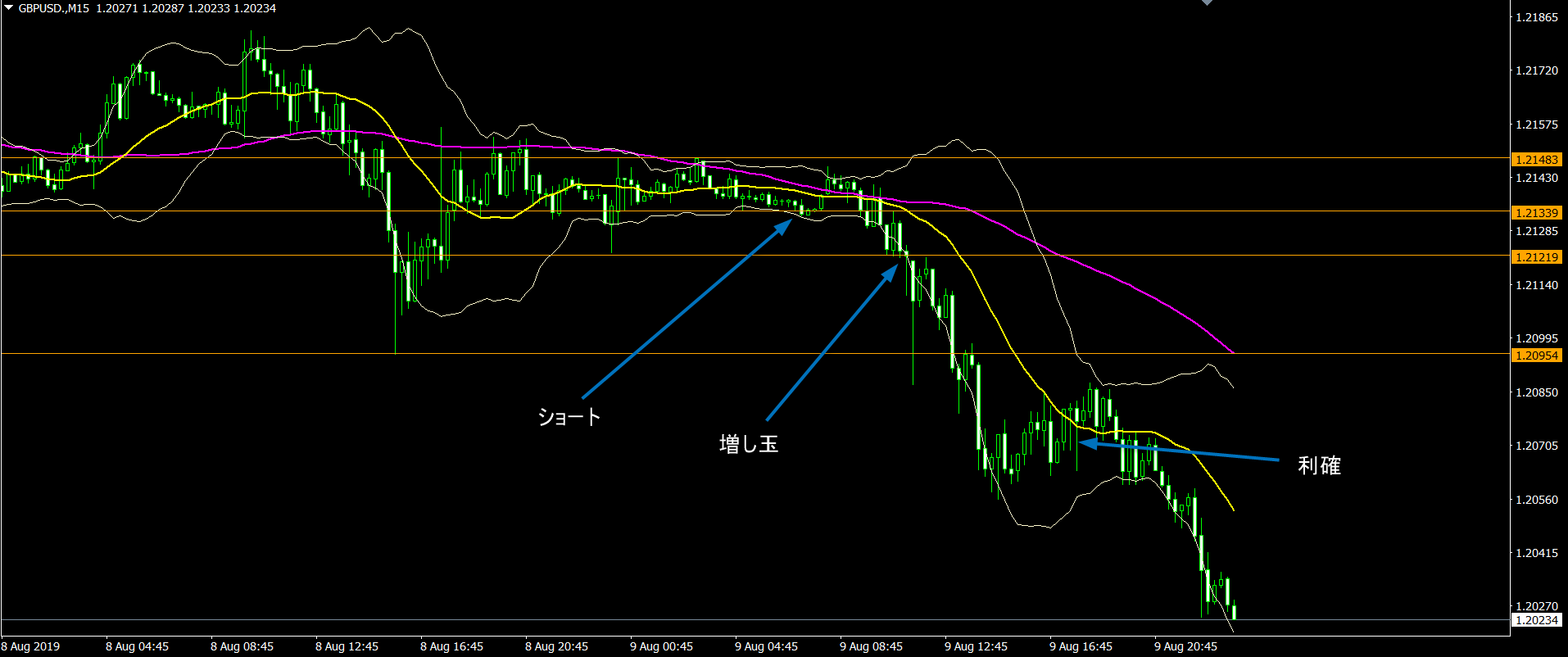This screenshot has width=1568, height=657.
Task: Click the 9 Aug 20:45 time label
Action: point(1185,647)
